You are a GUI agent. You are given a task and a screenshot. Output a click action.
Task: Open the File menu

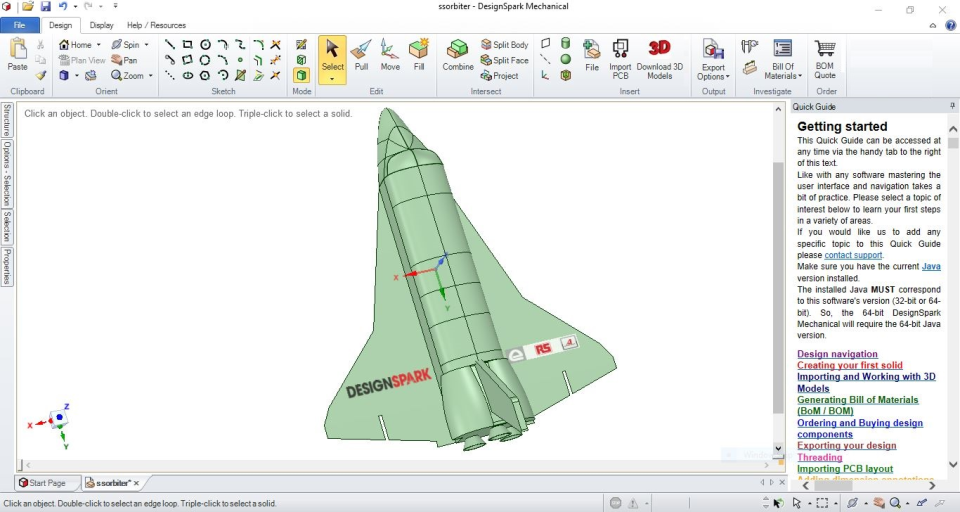(20, 25)
